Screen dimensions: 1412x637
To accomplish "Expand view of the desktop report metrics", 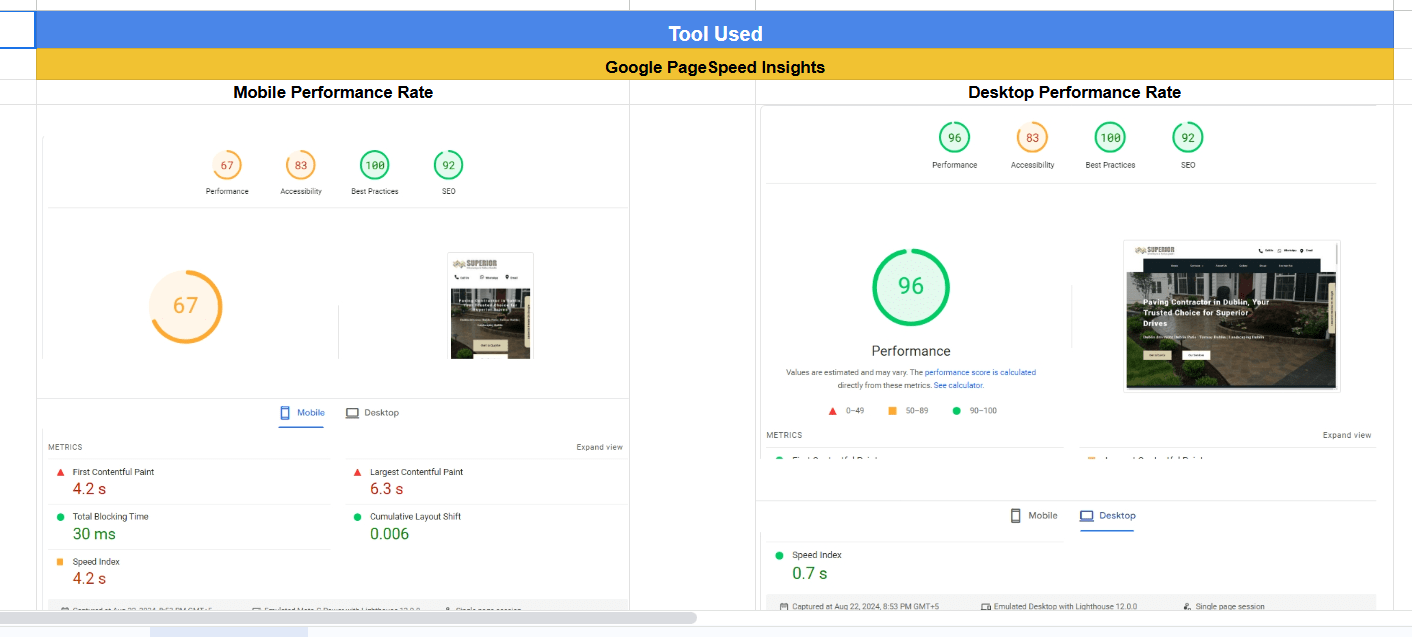I will coord(1346,435).
